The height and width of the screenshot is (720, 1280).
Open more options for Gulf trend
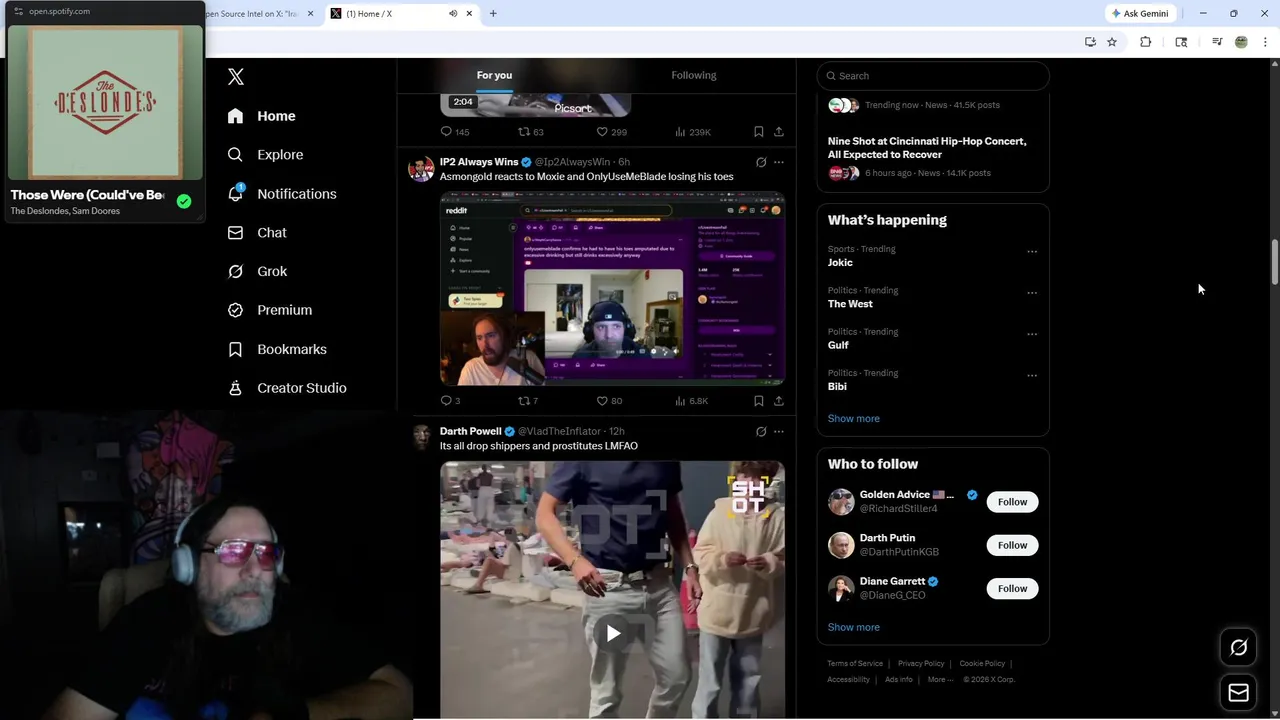coord(1032,334)
